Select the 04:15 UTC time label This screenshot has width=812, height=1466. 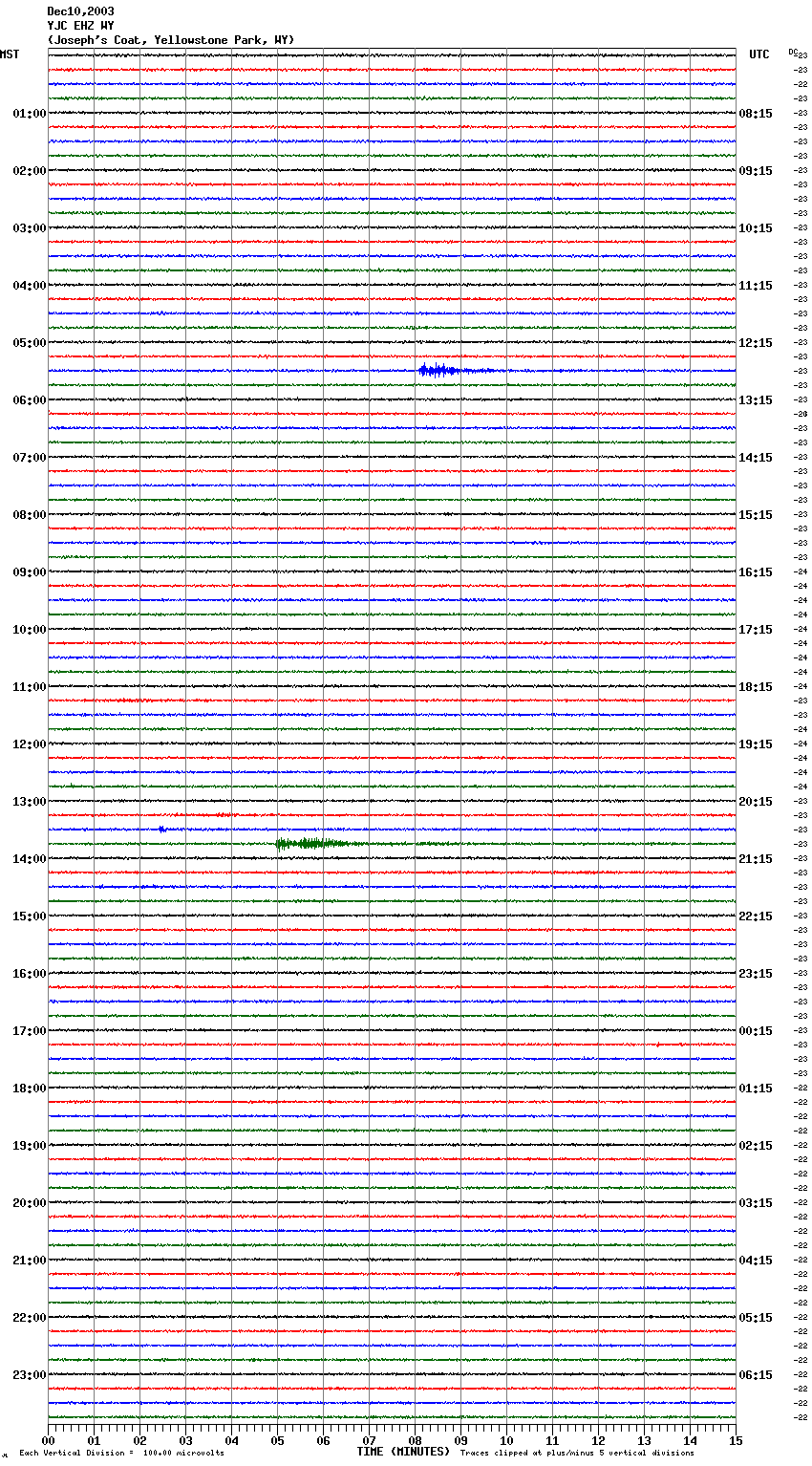coord(756,1261)
